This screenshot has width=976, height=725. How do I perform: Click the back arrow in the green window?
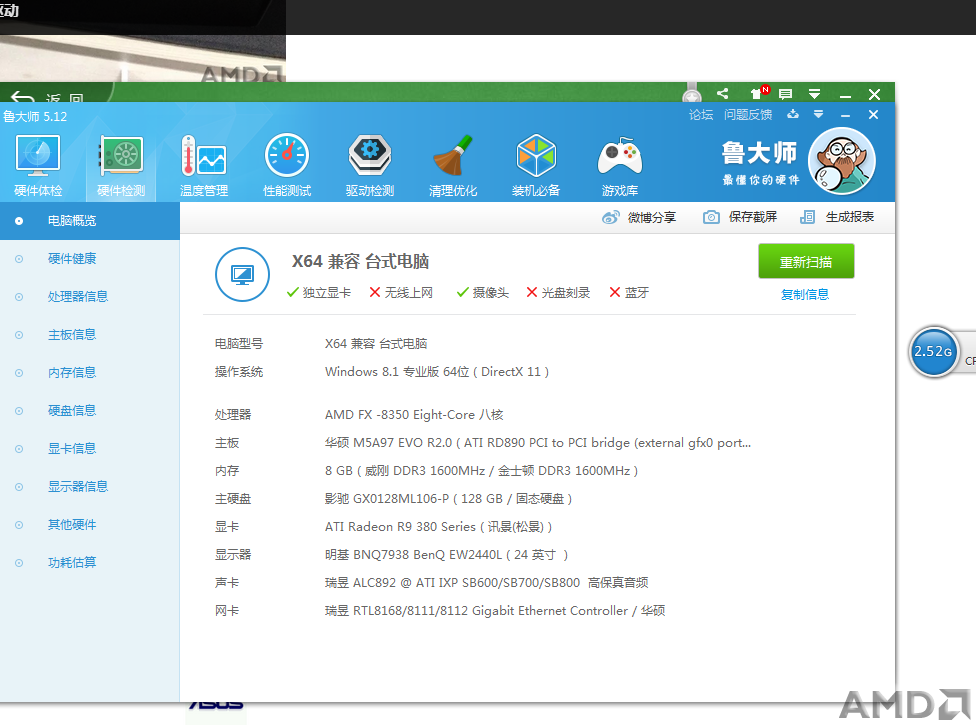tap(22, 97)
